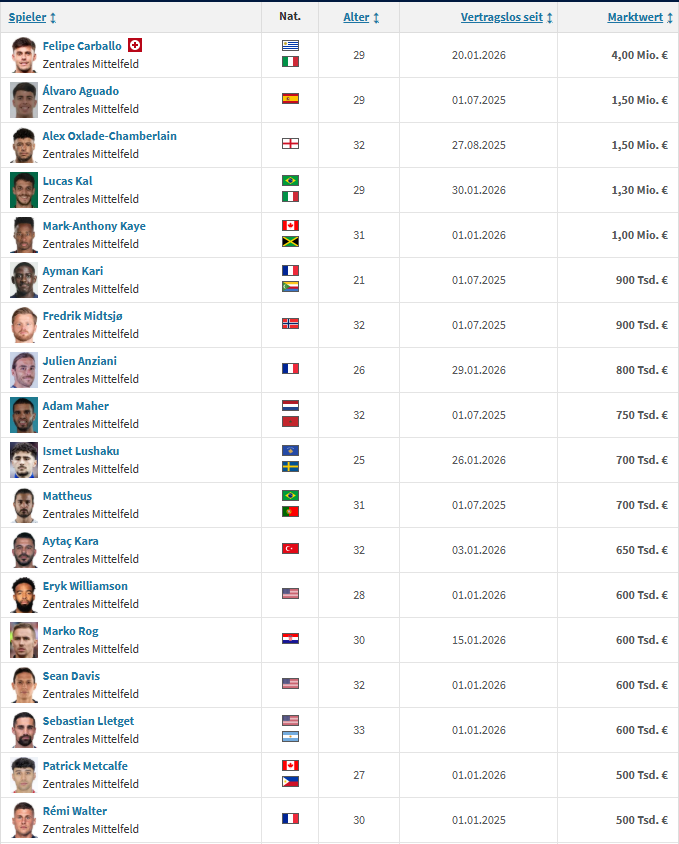679x844 pixels.
Task: Click Spain flag in Álvaro Aguado's row
Action: click(x=290, y=99)
